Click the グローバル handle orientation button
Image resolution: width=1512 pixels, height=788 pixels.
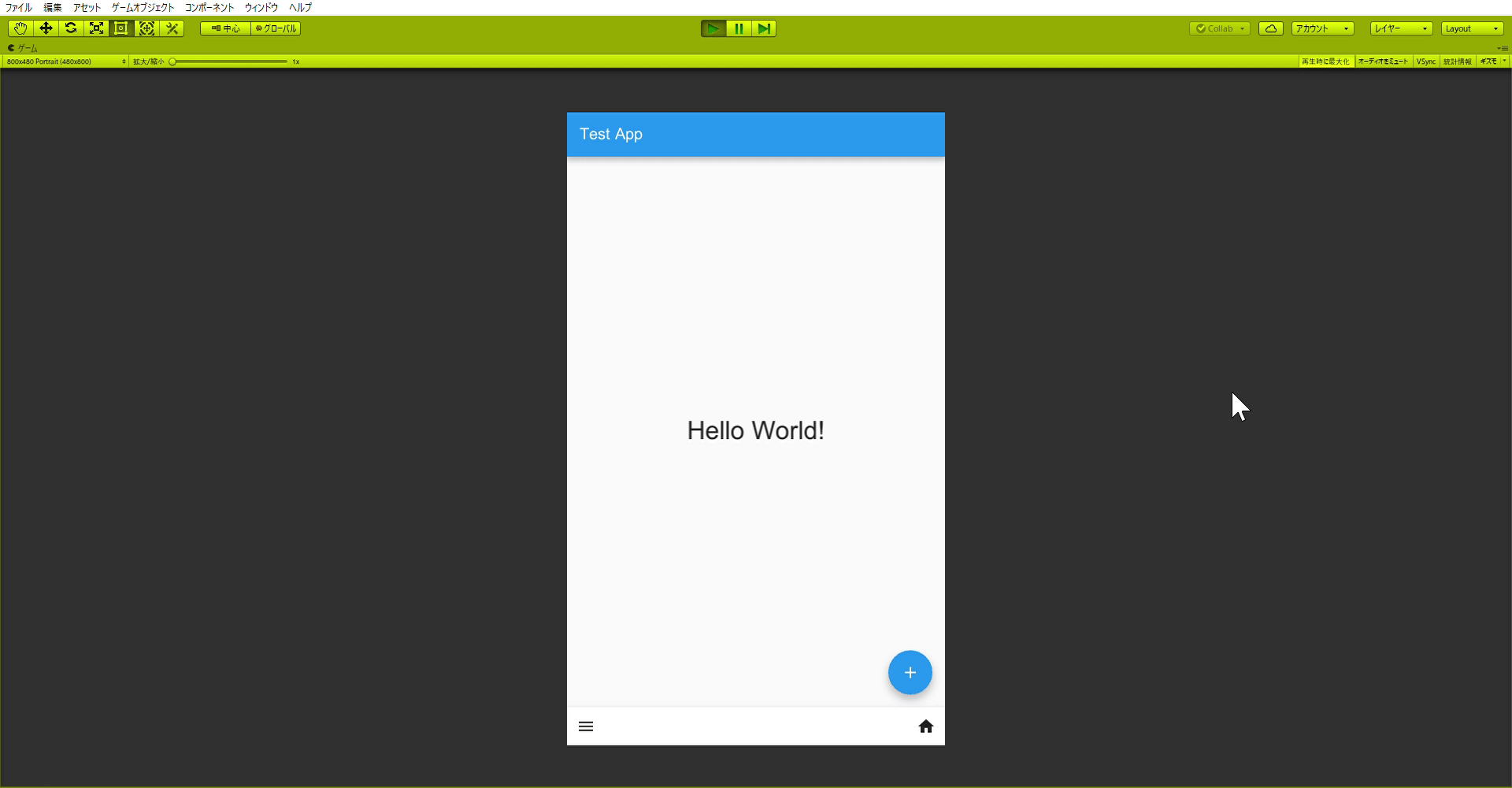click(x=276, y=28)
